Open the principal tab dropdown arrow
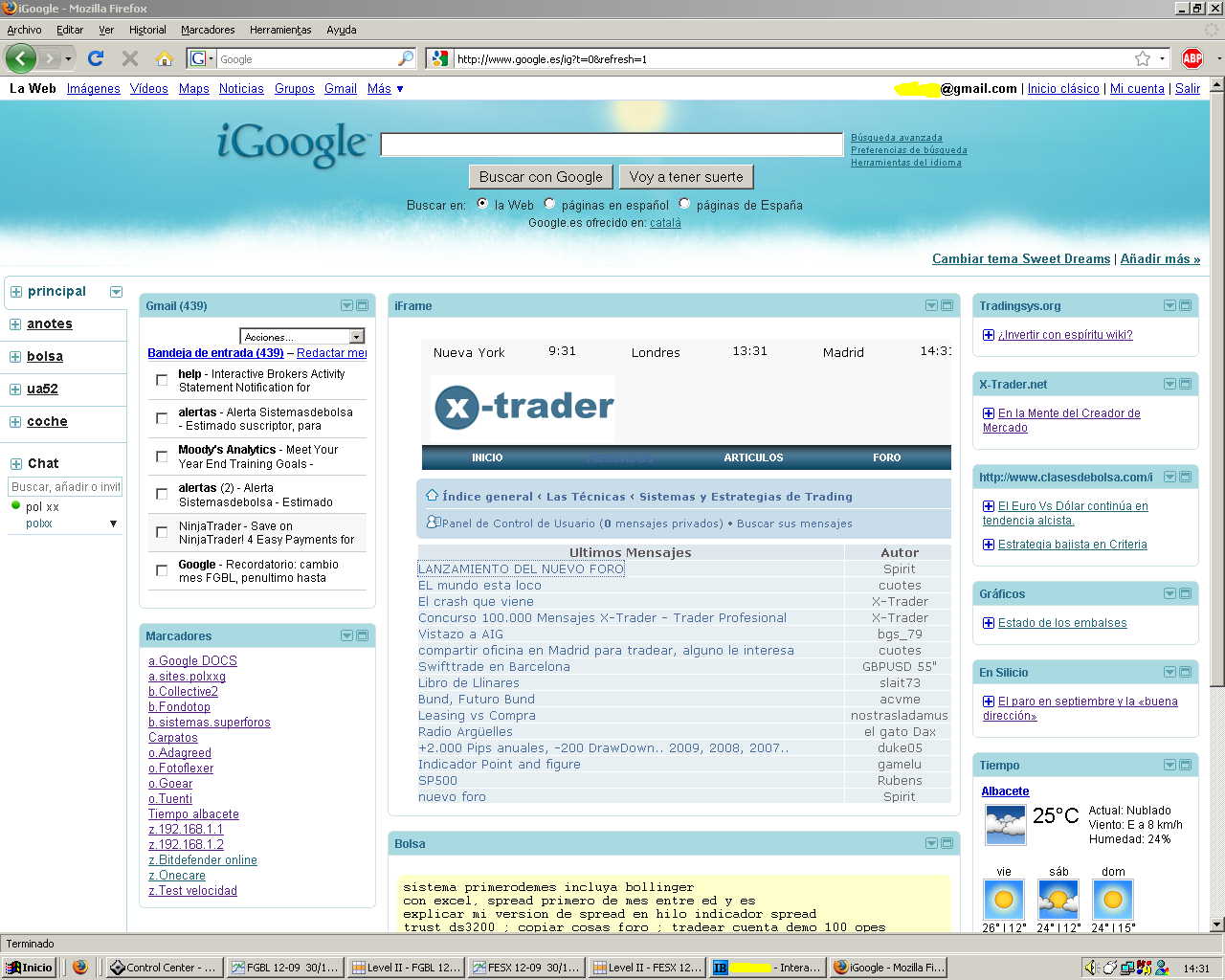This screenshot has height=980, width=1225. coord(116,292)
